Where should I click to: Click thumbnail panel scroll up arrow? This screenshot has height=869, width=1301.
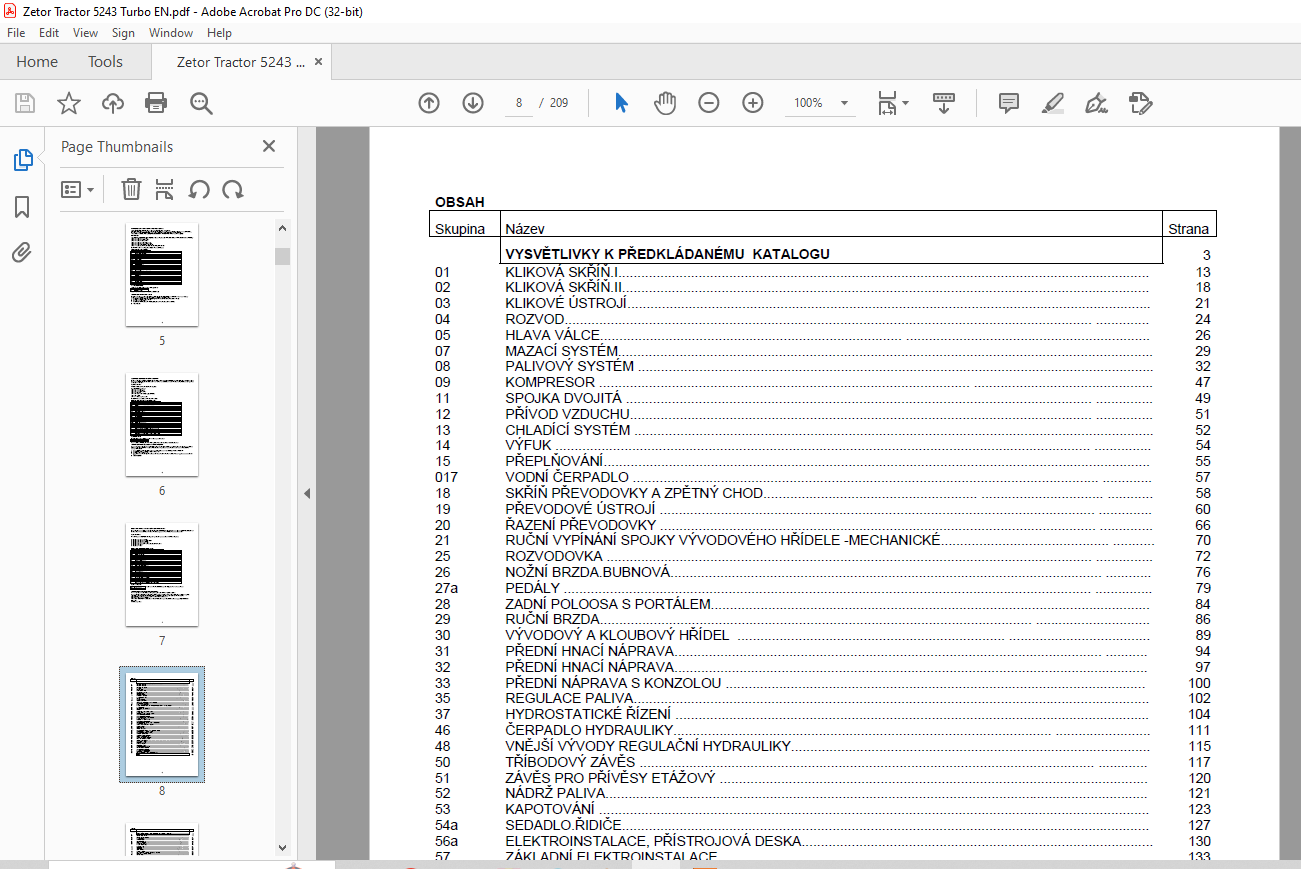click(283, 229)
